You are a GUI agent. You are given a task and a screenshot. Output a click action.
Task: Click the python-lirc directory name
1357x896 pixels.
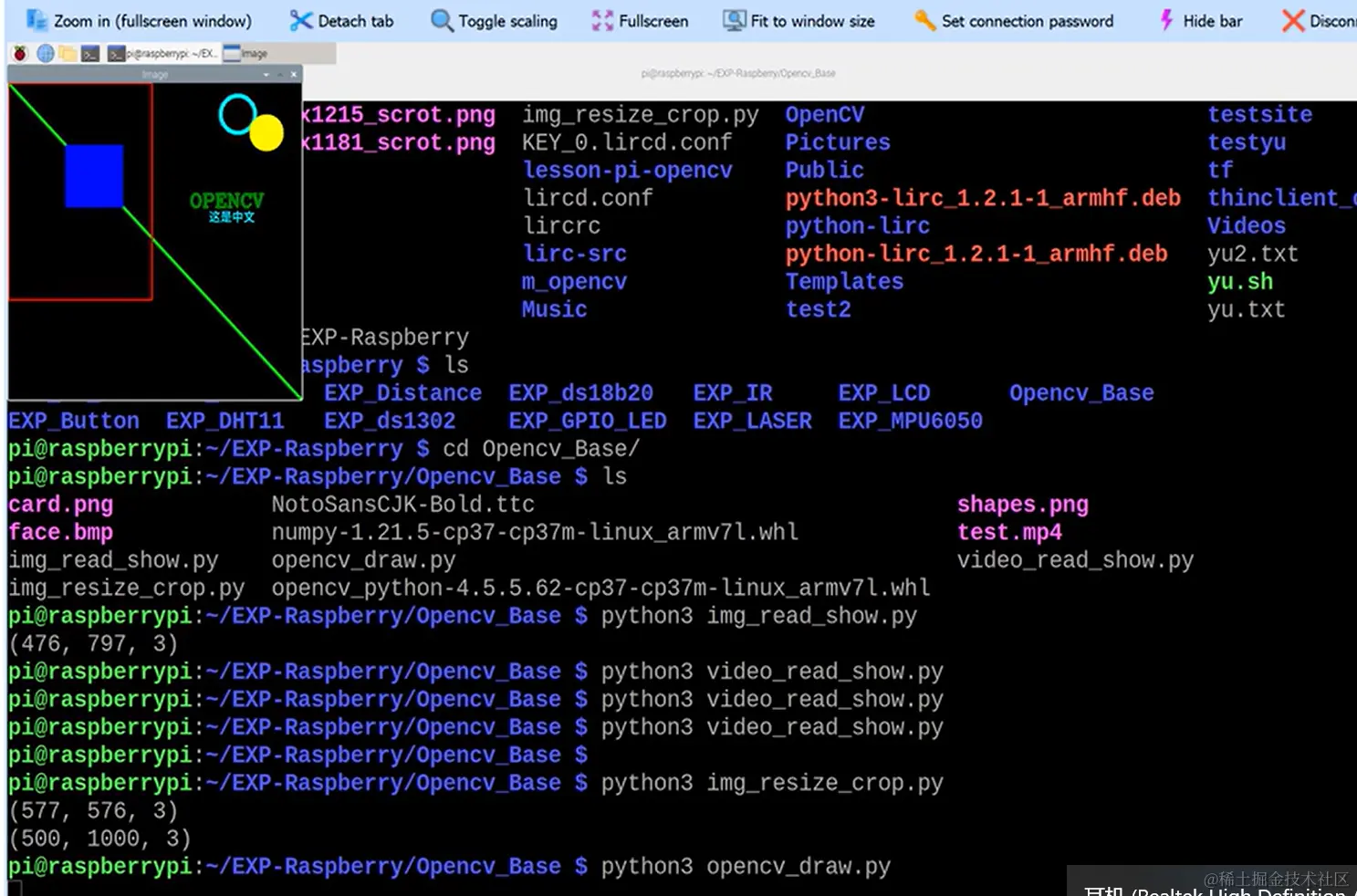858,226
